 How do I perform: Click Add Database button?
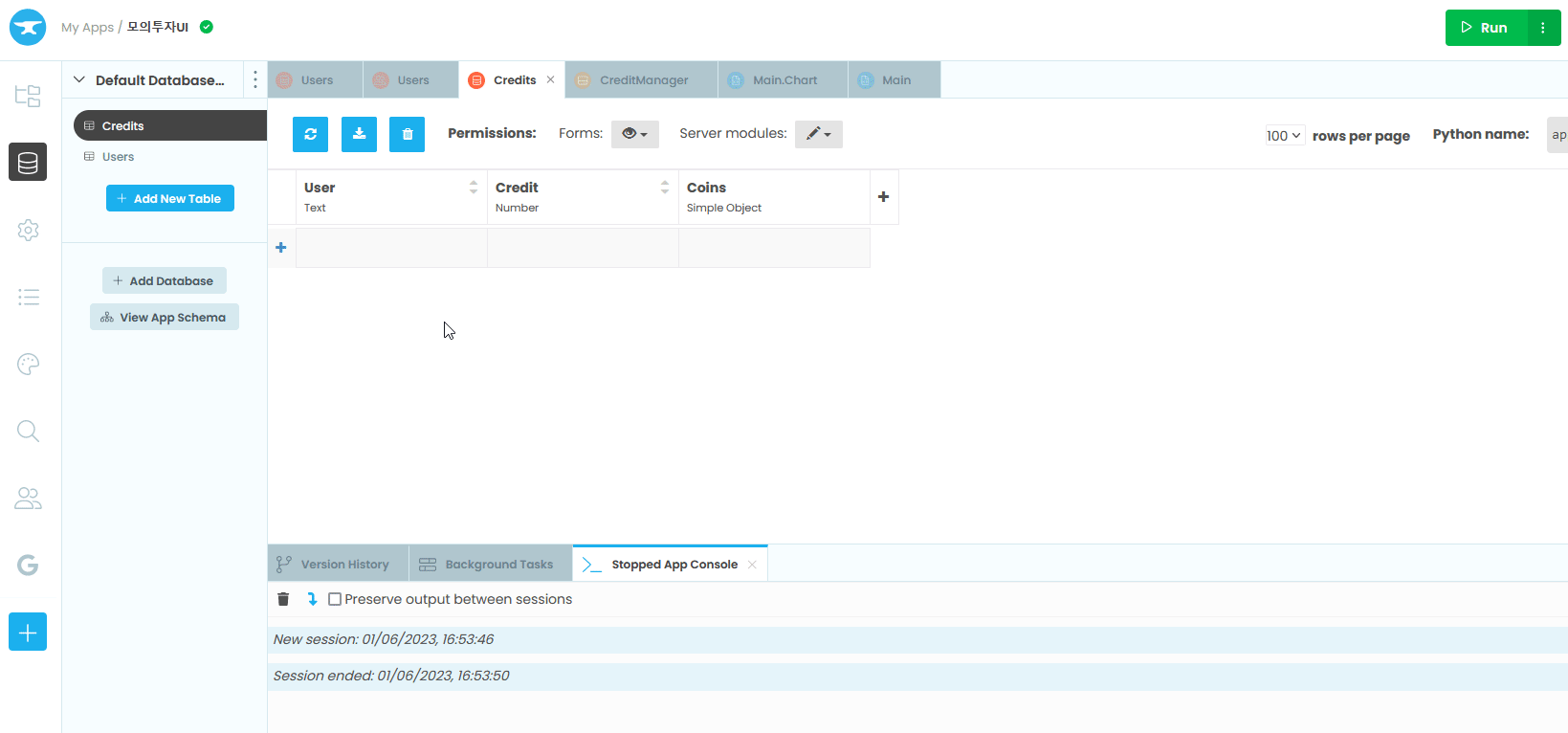click(x=165, y=280)
